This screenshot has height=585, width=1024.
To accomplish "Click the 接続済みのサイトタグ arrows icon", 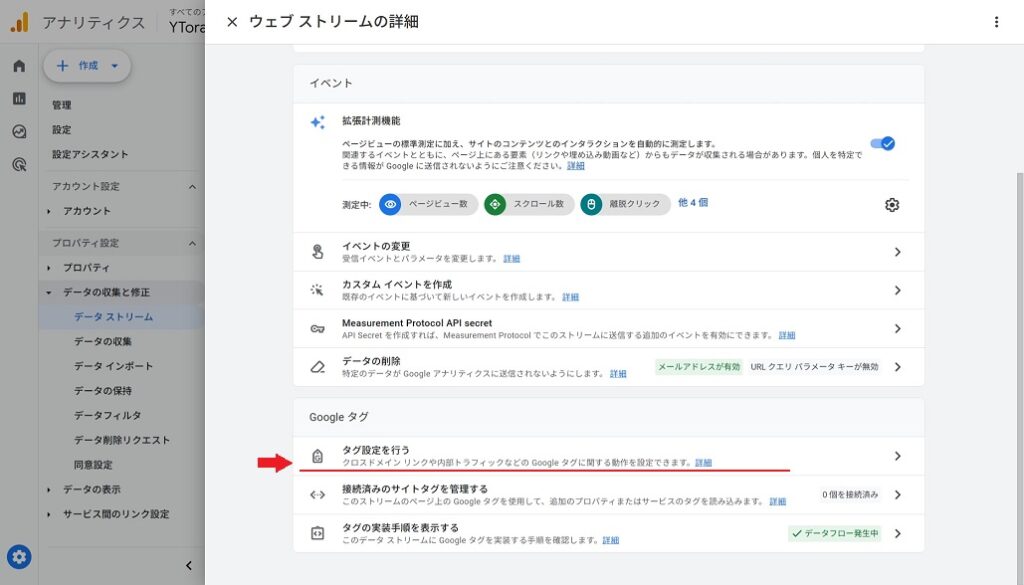I will coord(317,495).
